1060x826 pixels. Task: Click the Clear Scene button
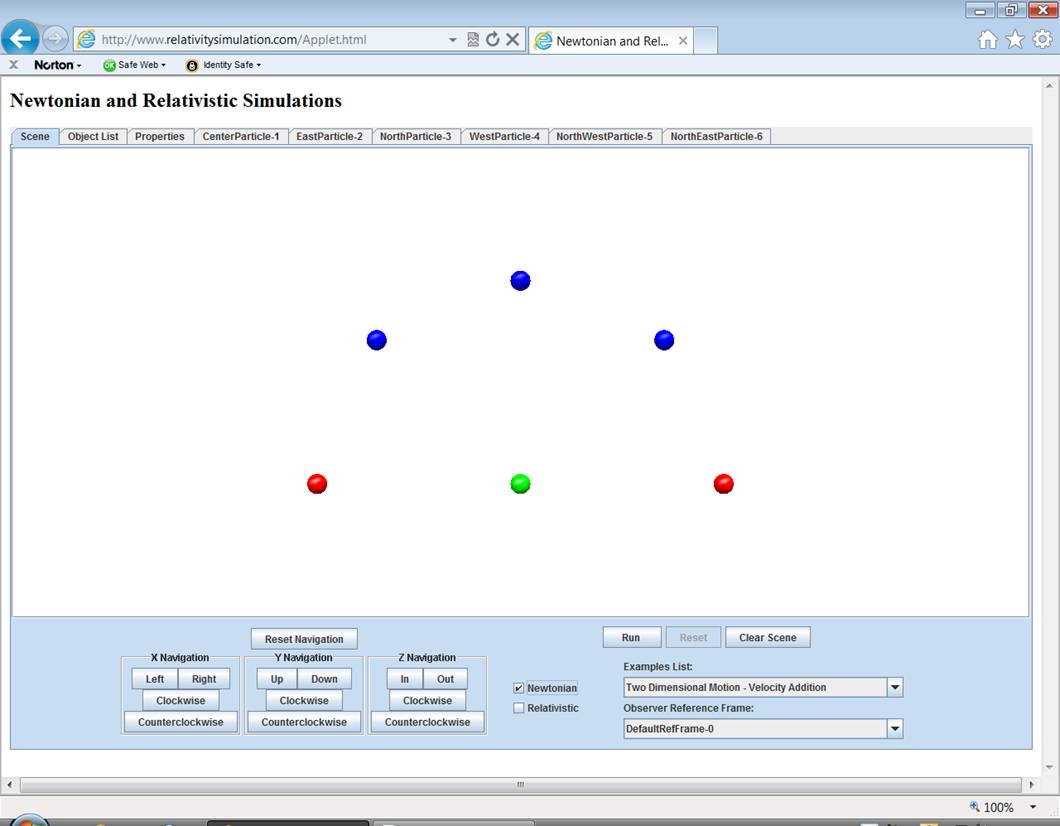click(767, 638)
